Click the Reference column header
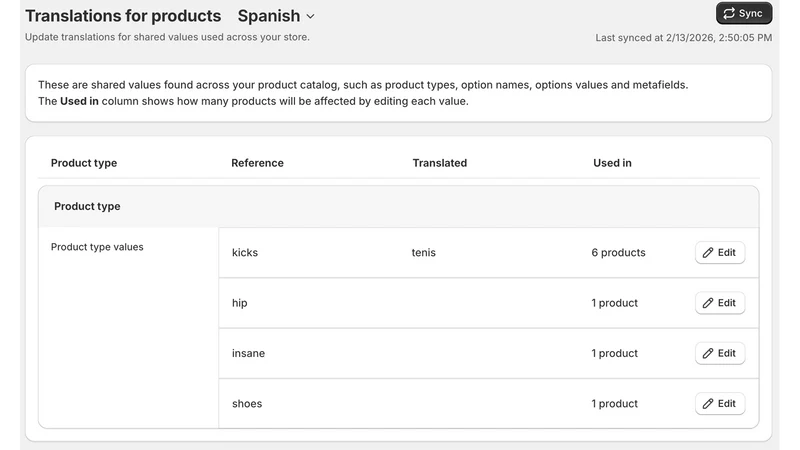The height and width of the screenshot is (450, 800). pyautogui.click(x=257, y=163)
